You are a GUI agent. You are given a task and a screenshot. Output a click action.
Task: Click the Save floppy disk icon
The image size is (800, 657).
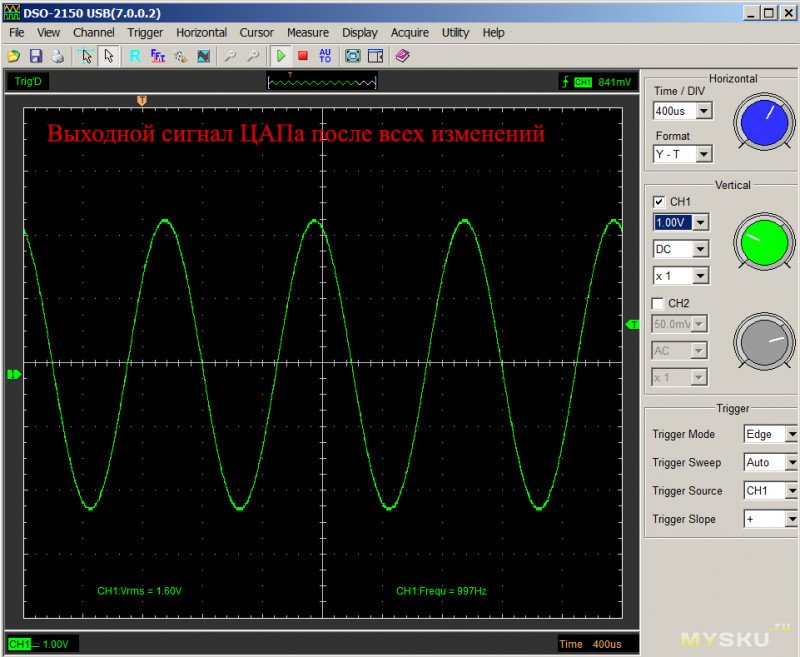coord(36,57)
